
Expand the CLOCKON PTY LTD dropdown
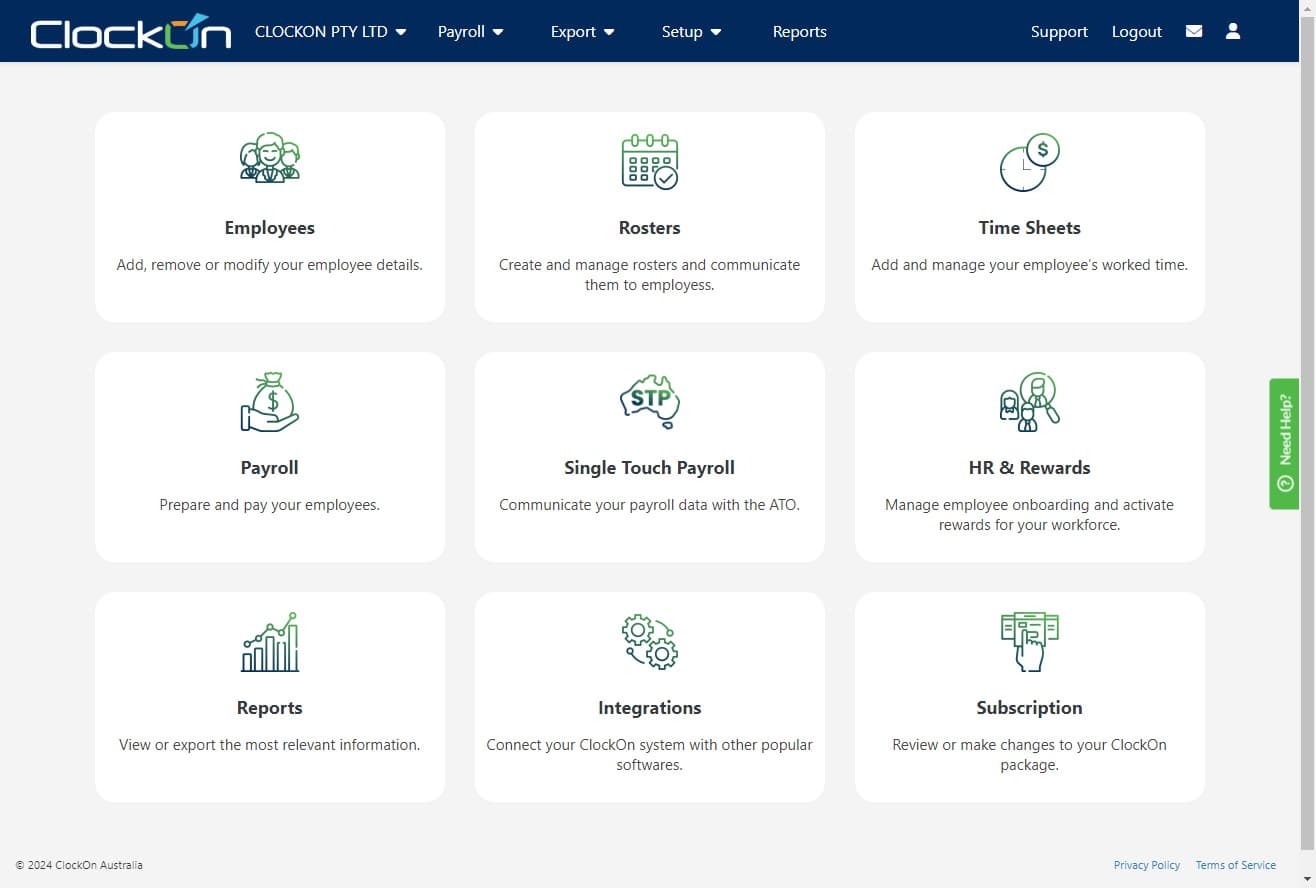331,31
